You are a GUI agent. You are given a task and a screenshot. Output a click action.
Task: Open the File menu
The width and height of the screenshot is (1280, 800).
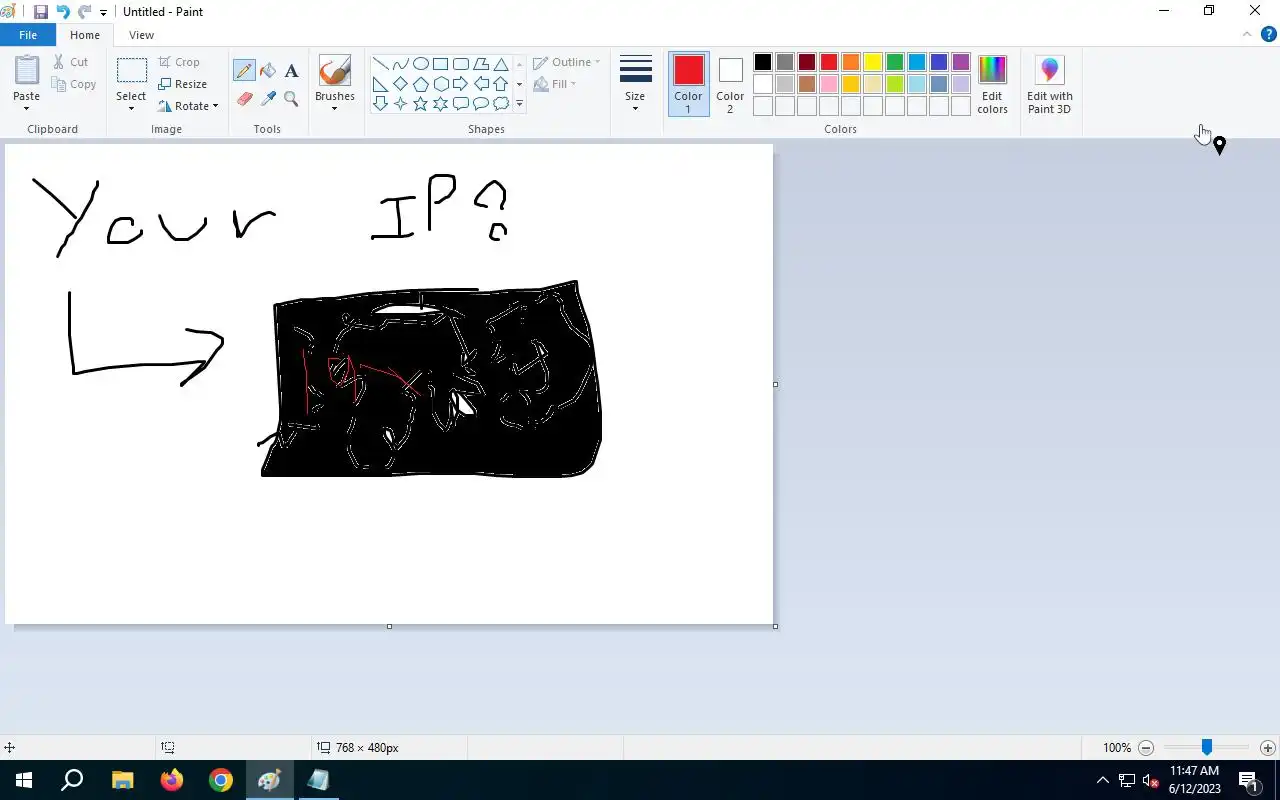(x=28, y=35)
